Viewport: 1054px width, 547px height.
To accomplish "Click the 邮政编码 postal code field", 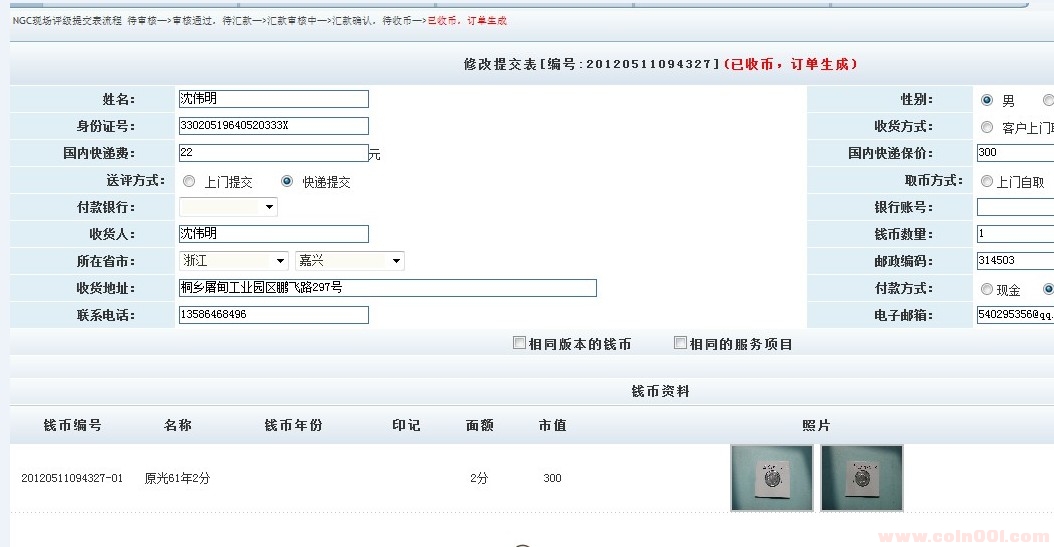I will [1014, 261].
